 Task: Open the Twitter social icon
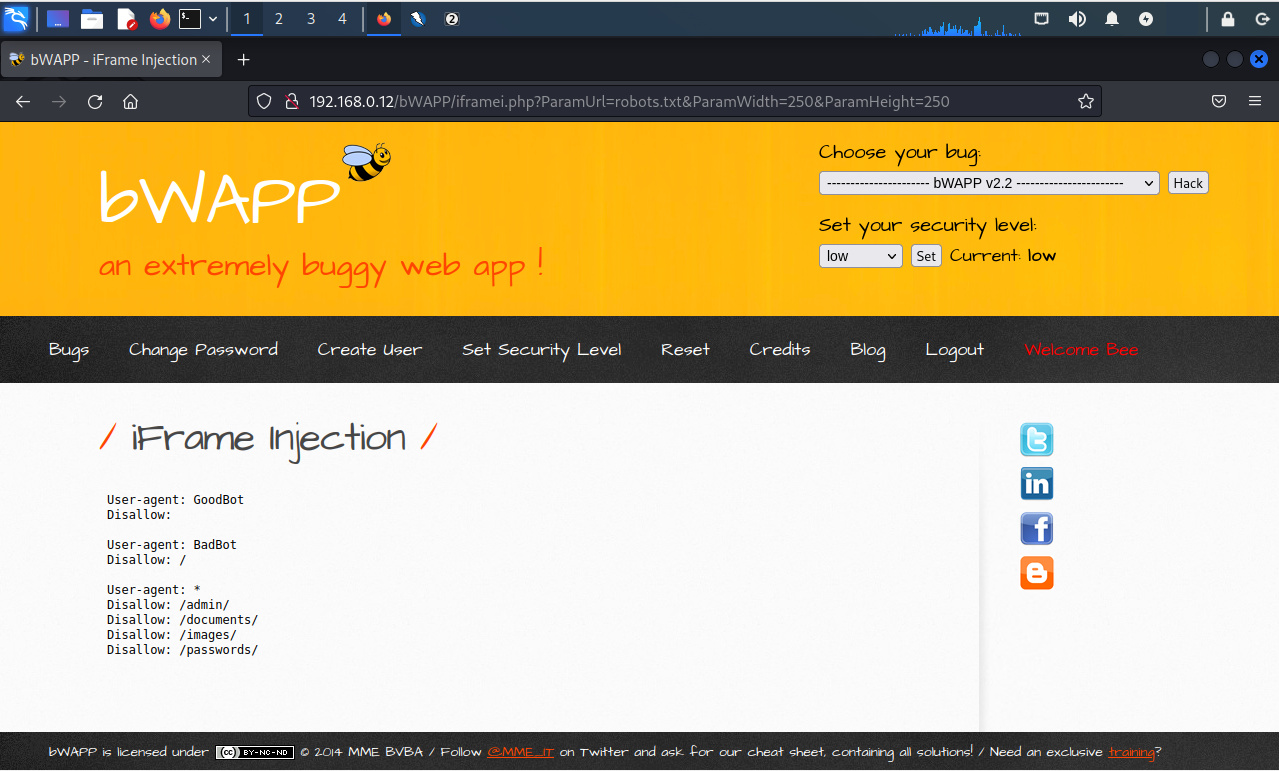click(1036, 440)
